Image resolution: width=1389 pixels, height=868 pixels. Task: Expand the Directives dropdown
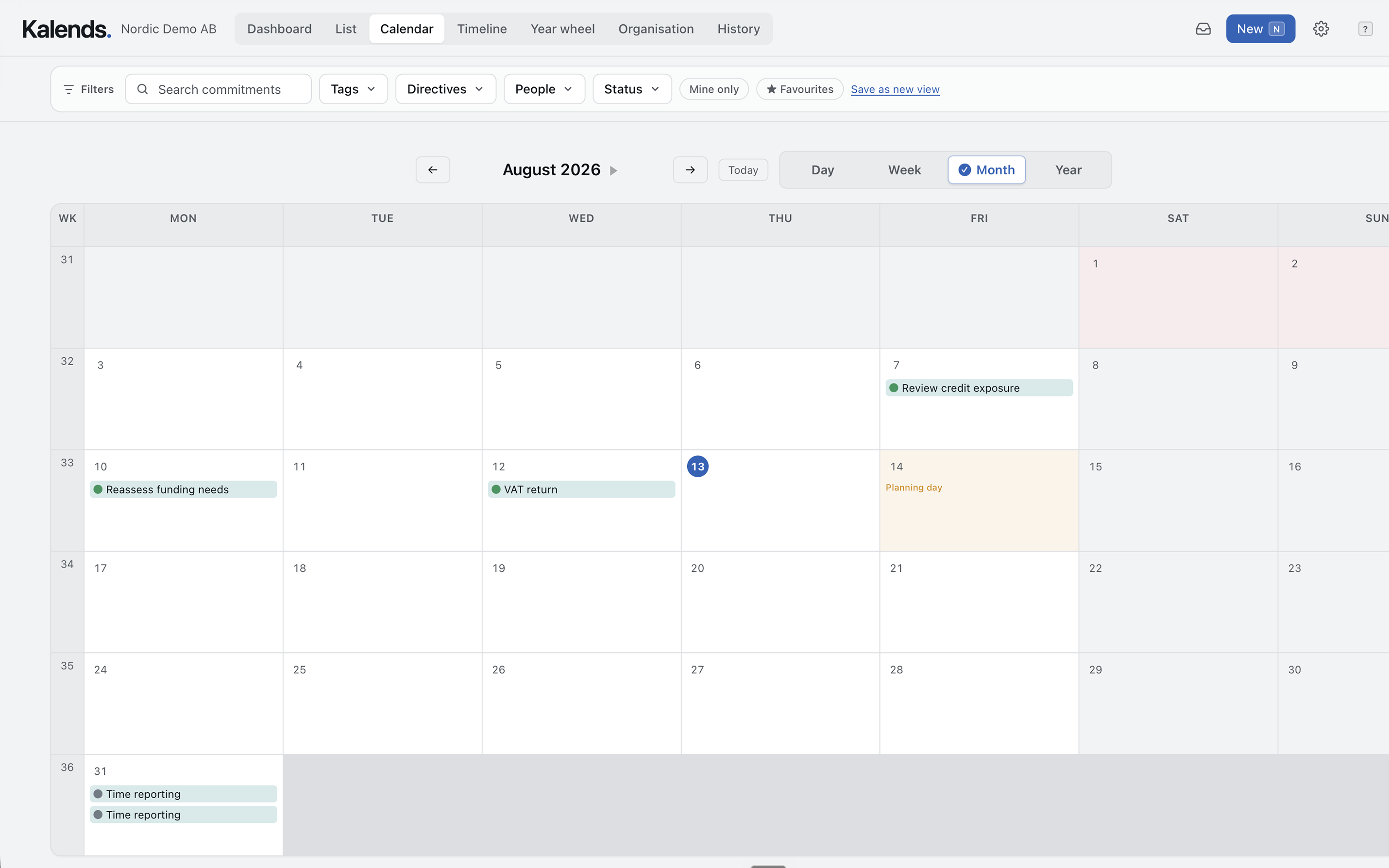445,89
